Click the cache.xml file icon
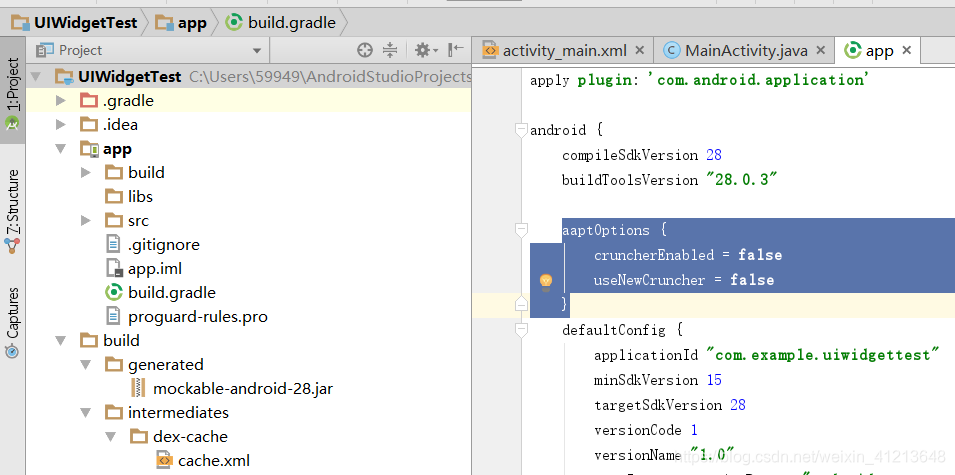The image size is (955, 475). point(164,460)
